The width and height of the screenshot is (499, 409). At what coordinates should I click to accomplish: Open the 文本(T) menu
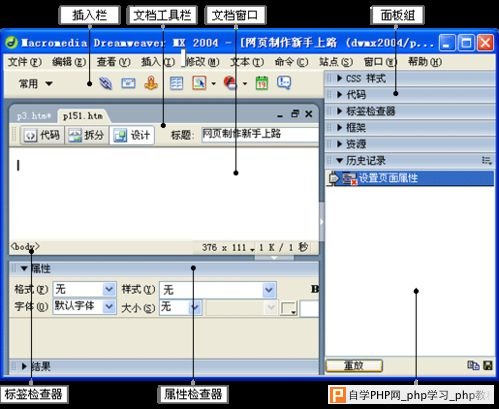tap(247, 62)
